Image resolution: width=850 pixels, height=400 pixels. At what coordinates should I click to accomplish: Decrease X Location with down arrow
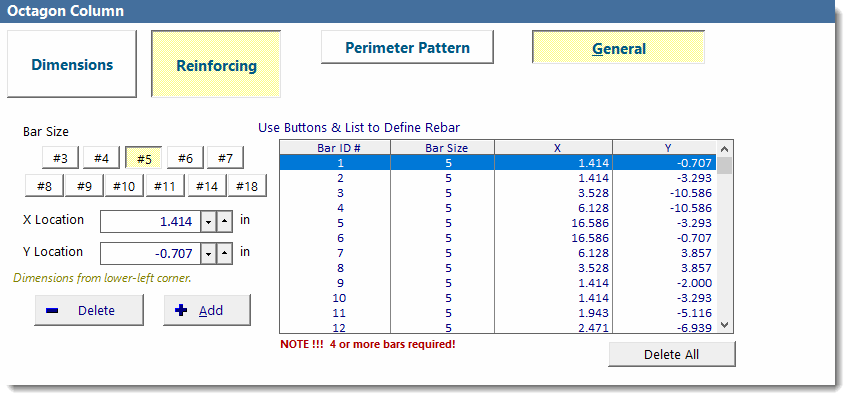point(208,221)
